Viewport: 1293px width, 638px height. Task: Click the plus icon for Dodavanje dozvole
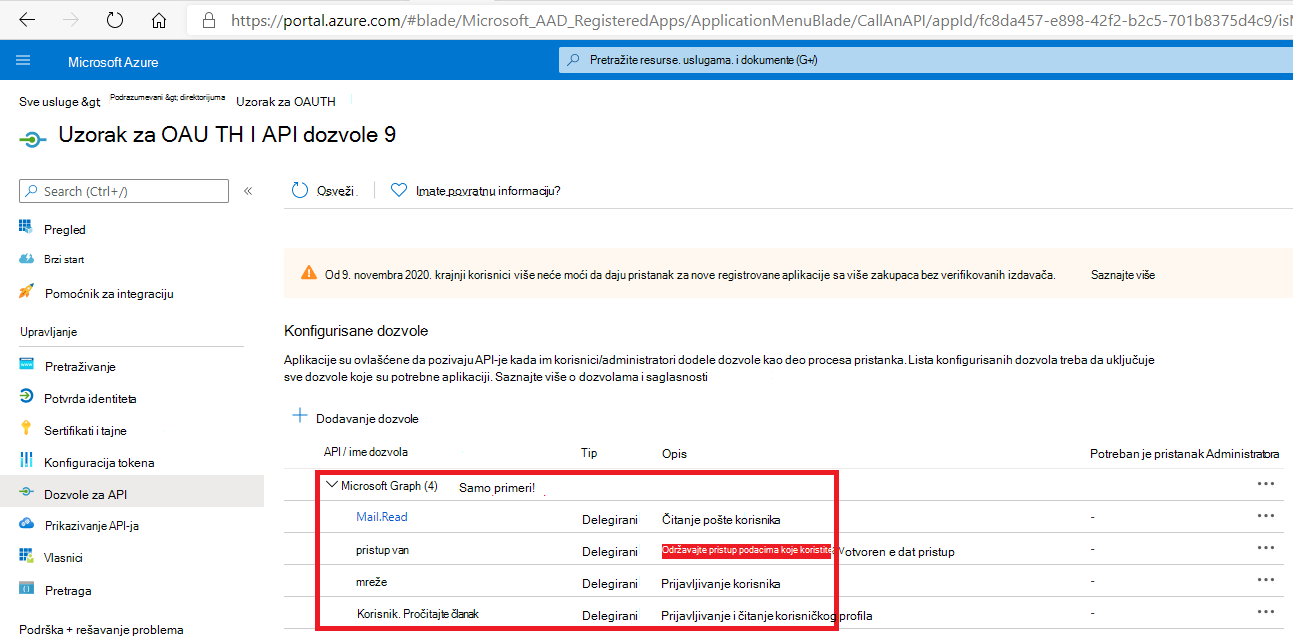point(299,415)
